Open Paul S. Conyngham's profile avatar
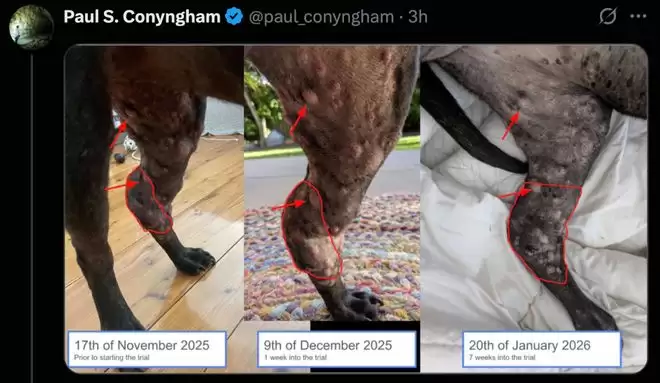Image resolution: width=660 pixels, height=383 pixels. (31, 26)
